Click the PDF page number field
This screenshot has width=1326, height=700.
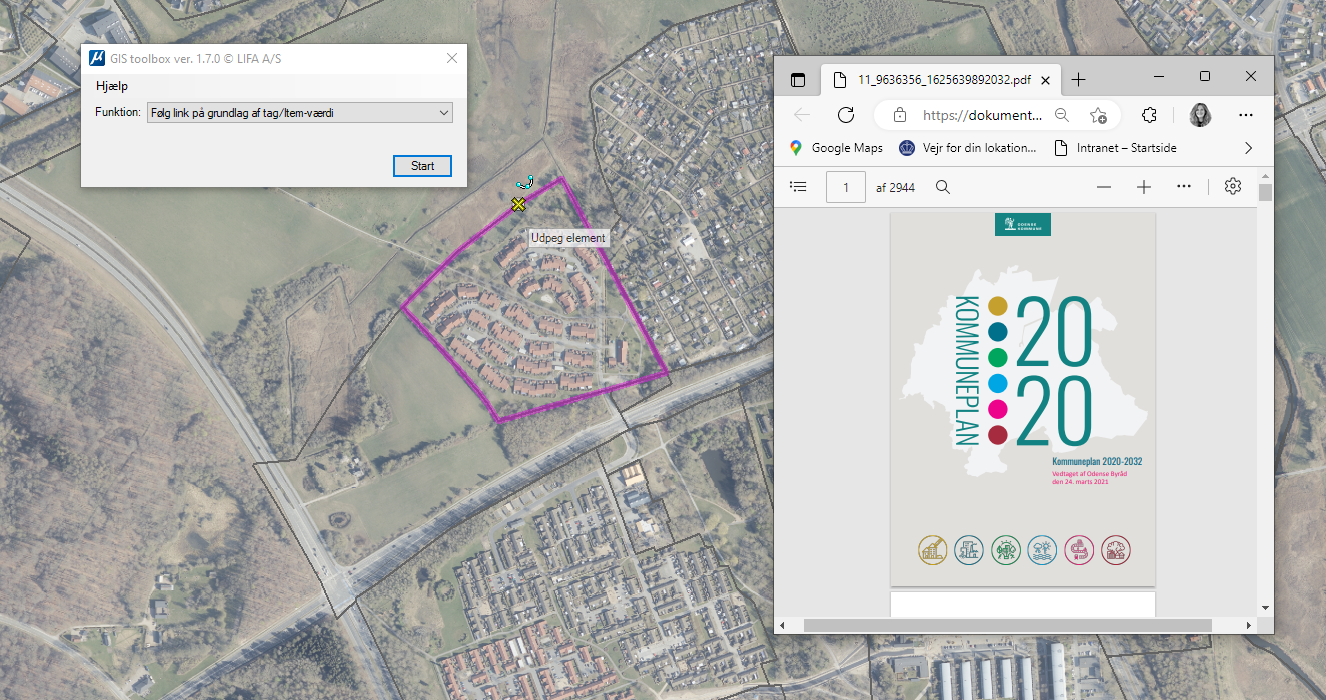(x=846, y=187)
